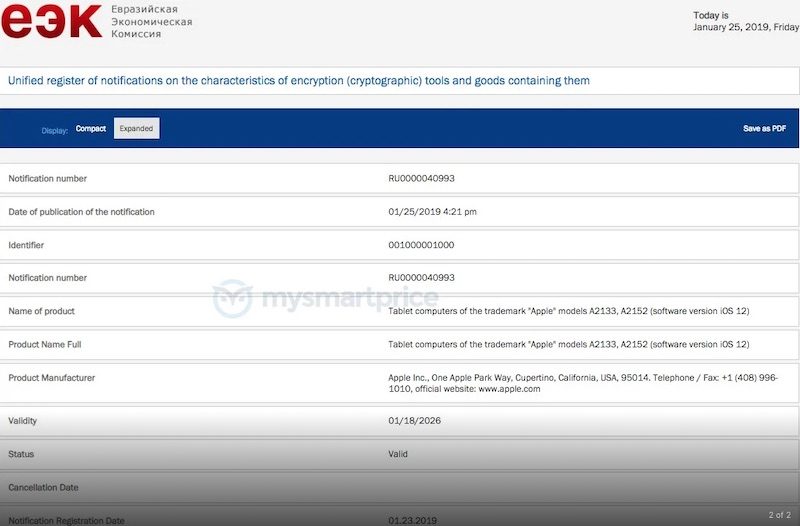Switch display to Compact view

tap(91, 129)
